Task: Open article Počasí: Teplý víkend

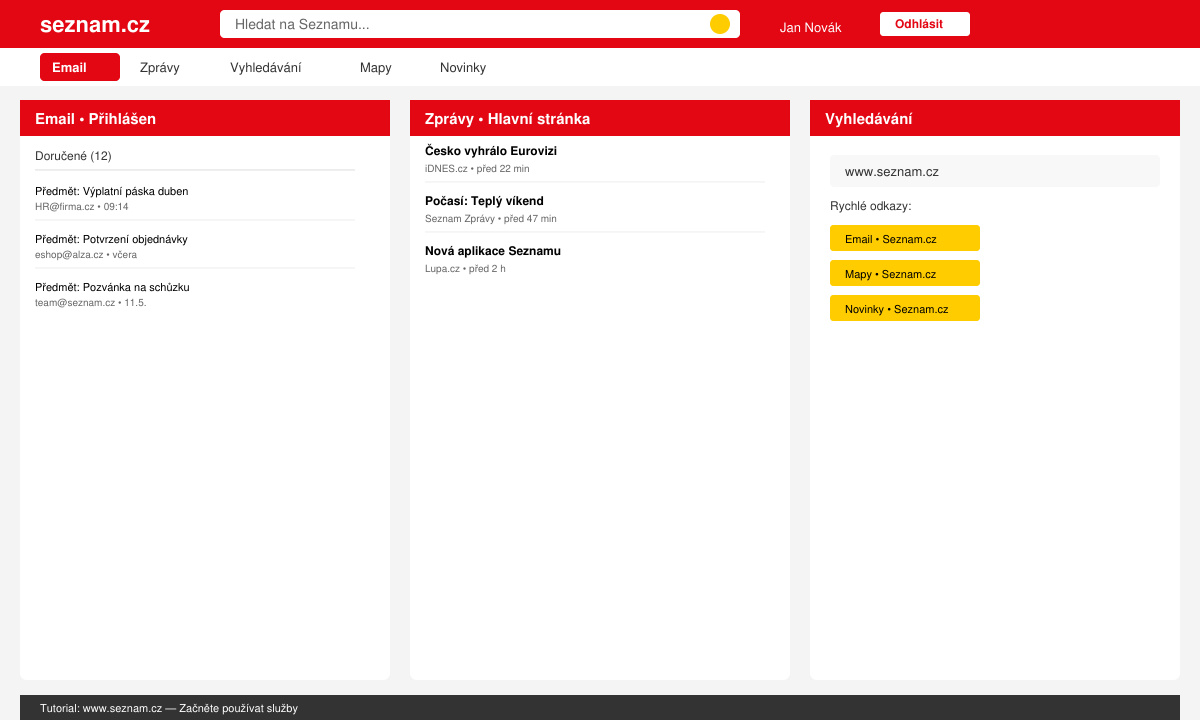Action: point(484,201)
